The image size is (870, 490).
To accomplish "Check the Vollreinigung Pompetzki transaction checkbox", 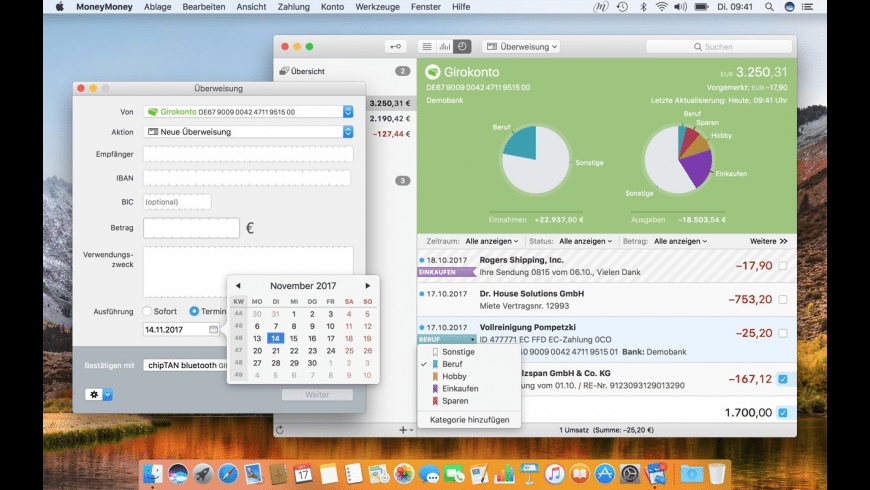I will point(782,334).
